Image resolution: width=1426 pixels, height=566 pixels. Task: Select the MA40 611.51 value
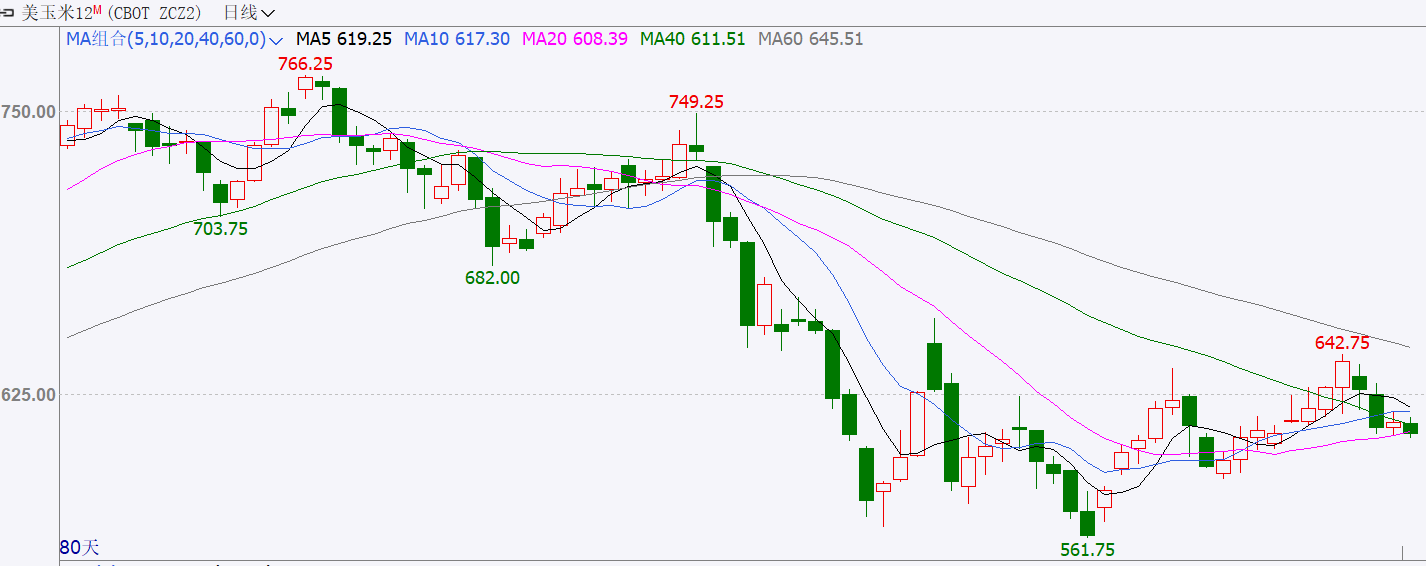pyautogui.click(x=693, y=39)
